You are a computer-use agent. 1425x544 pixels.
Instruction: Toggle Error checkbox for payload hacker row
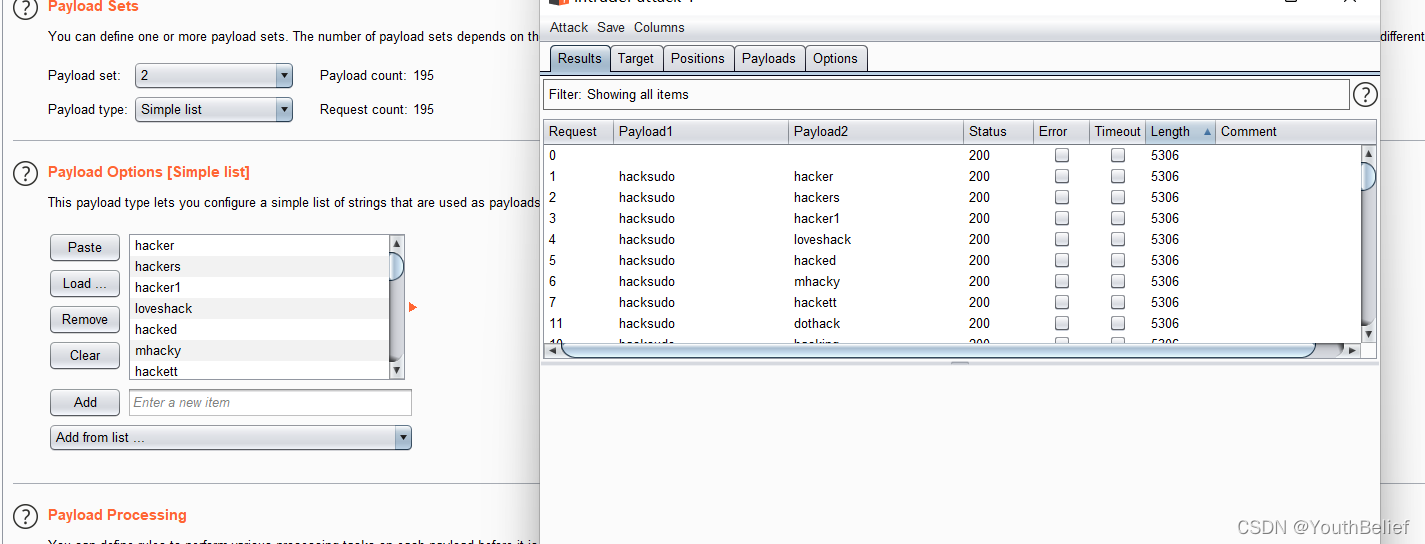click(1062, 176)
